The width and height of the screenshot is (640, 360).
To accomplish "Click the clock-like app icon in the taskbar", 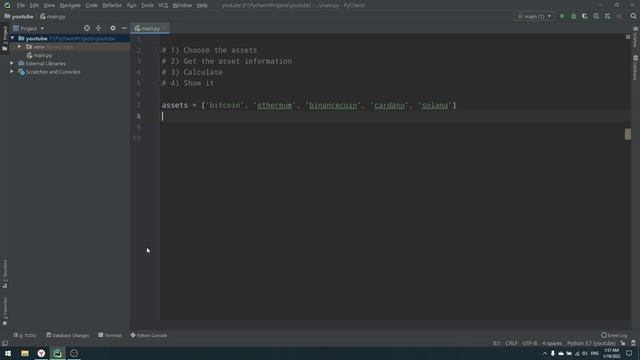I will click(x=74, y=353).
